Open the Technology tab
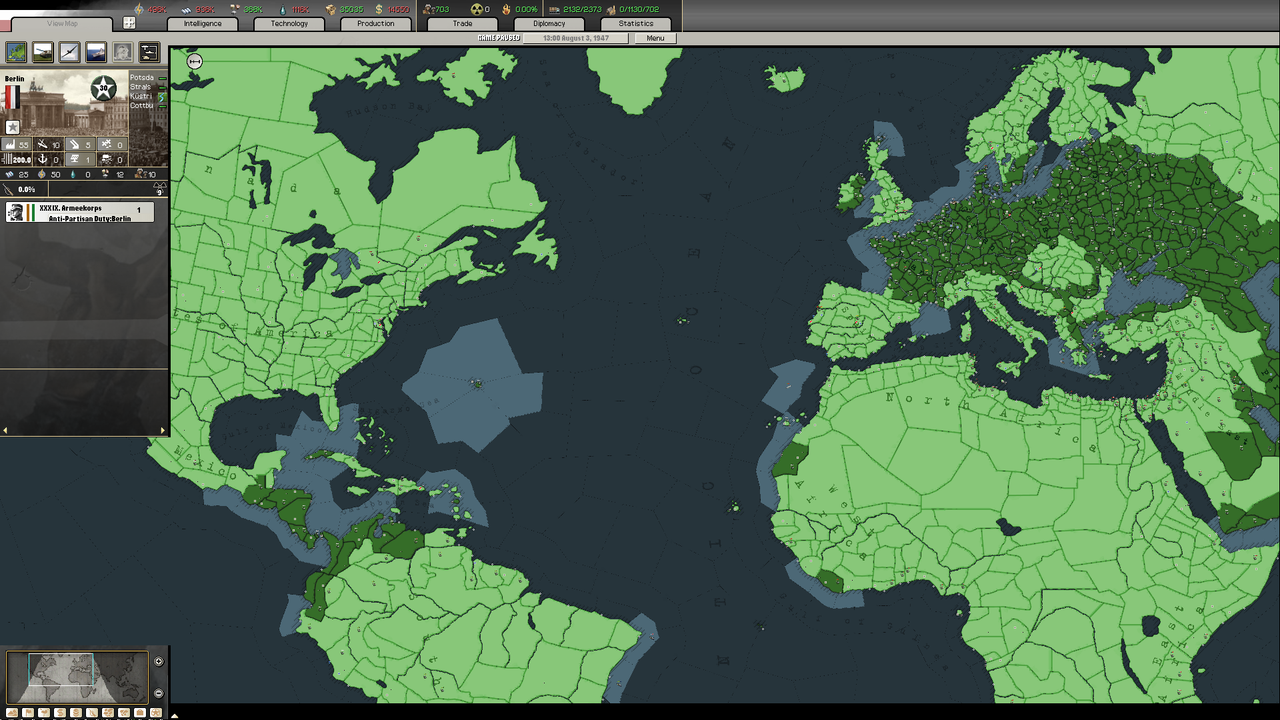Screen dimensions: 1280x720 pos(289,23)
